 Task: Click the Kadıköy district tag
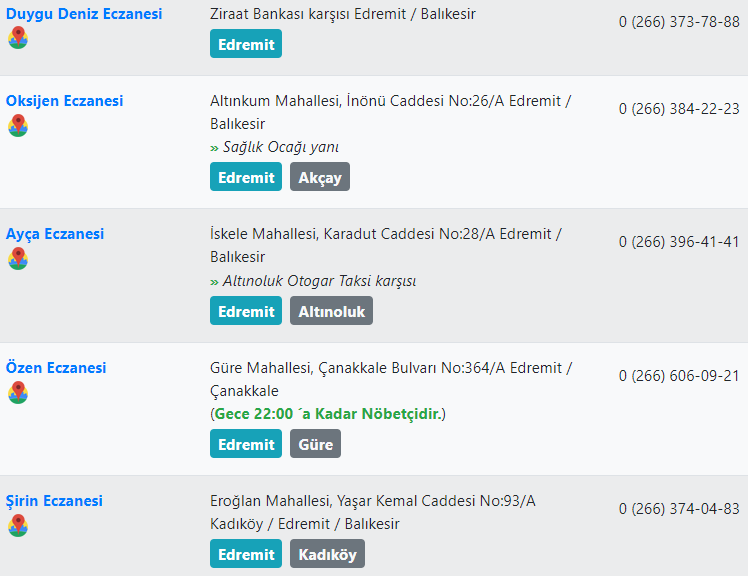click(x=327, y=554)
